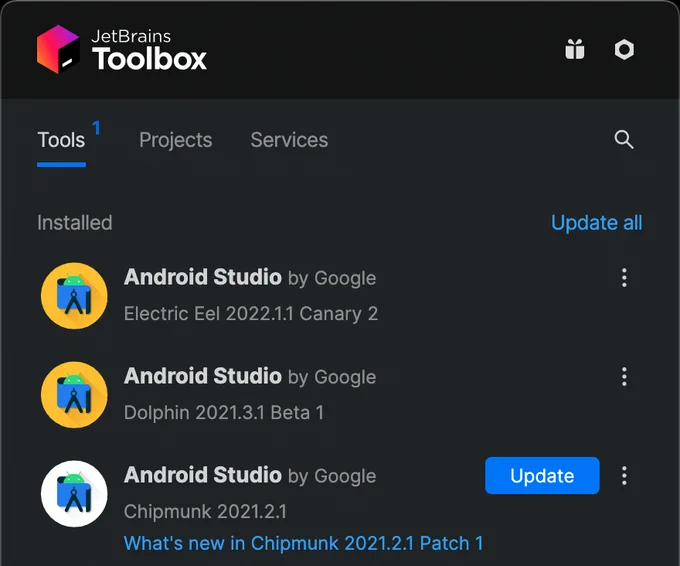The image size is (680, 566).
Task: Click the Update all link
Action: (597, 223)
